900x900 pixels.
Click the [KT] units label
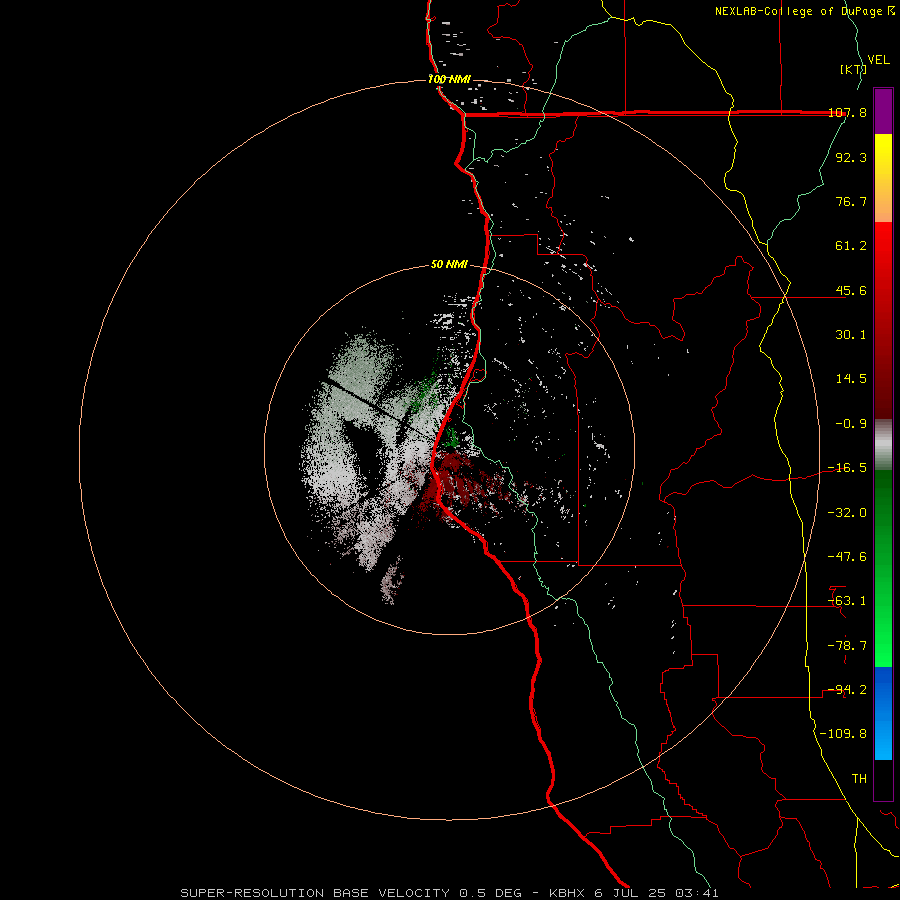(x=854, y=69)
